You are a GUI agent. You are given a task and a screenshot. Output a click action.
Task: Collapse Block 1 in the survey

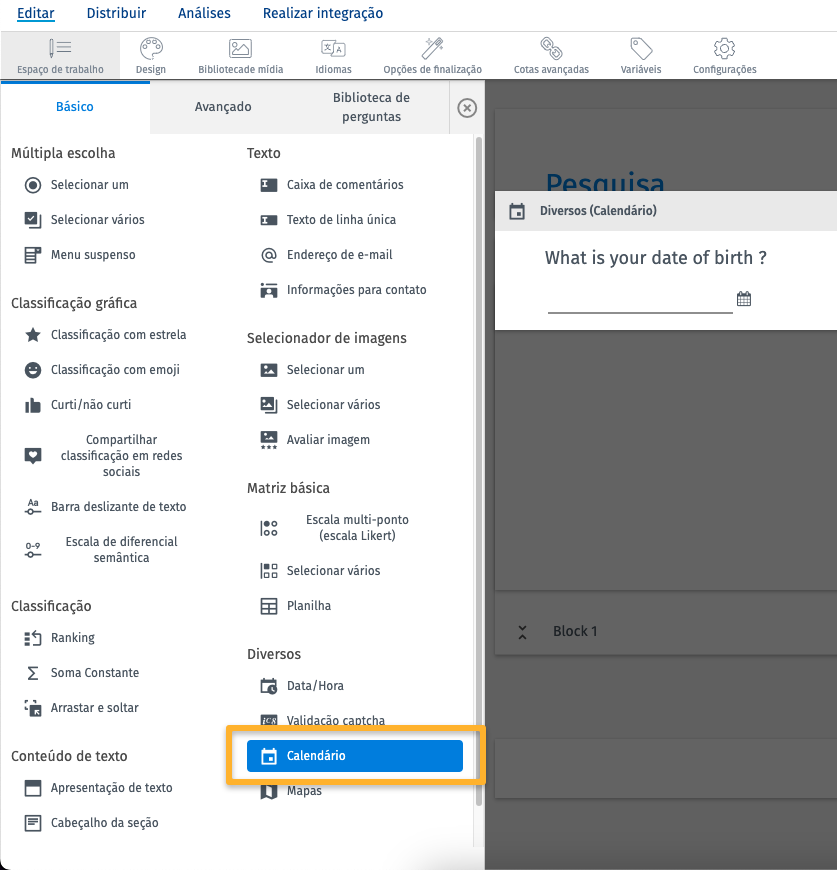click(x=521, y=631)
